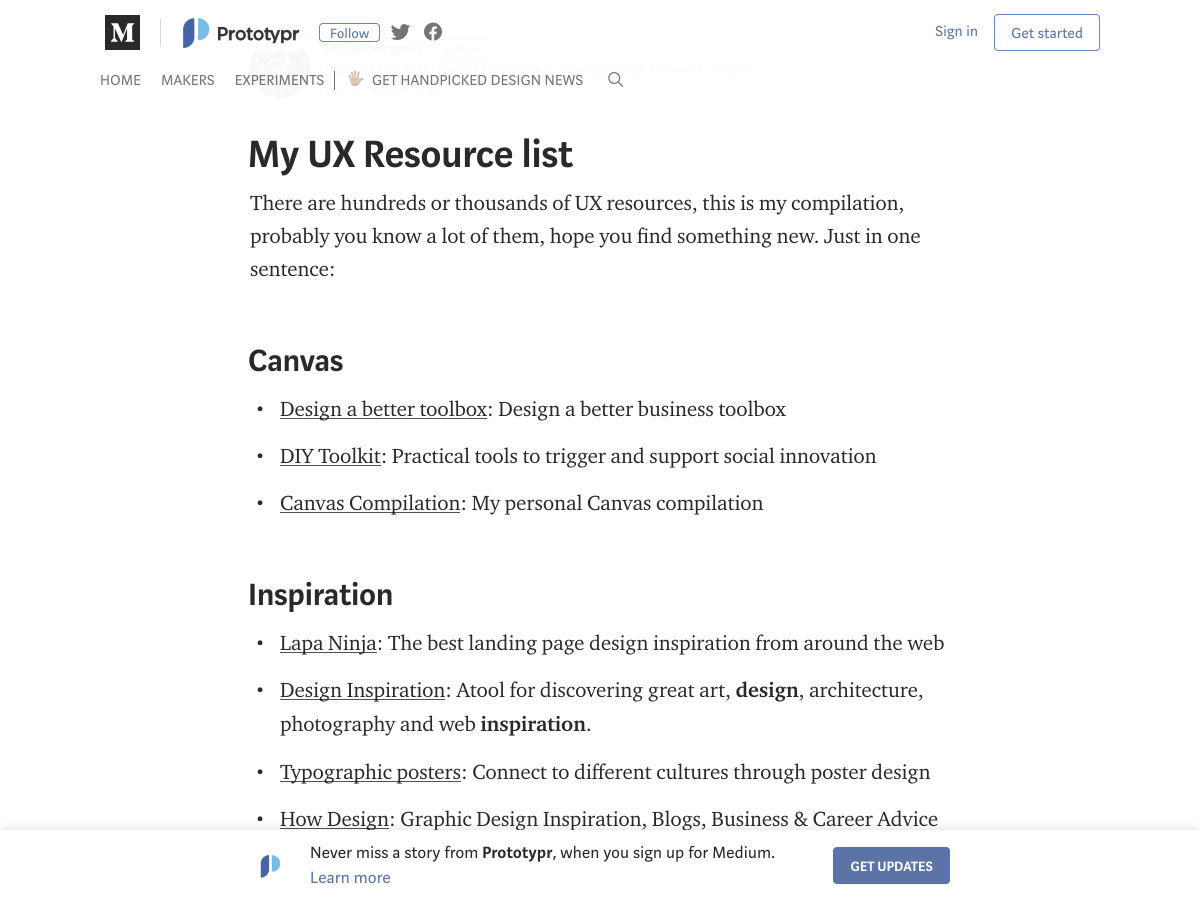Click the Canvas section heading

pyautogui.click(x=296, y=361)
